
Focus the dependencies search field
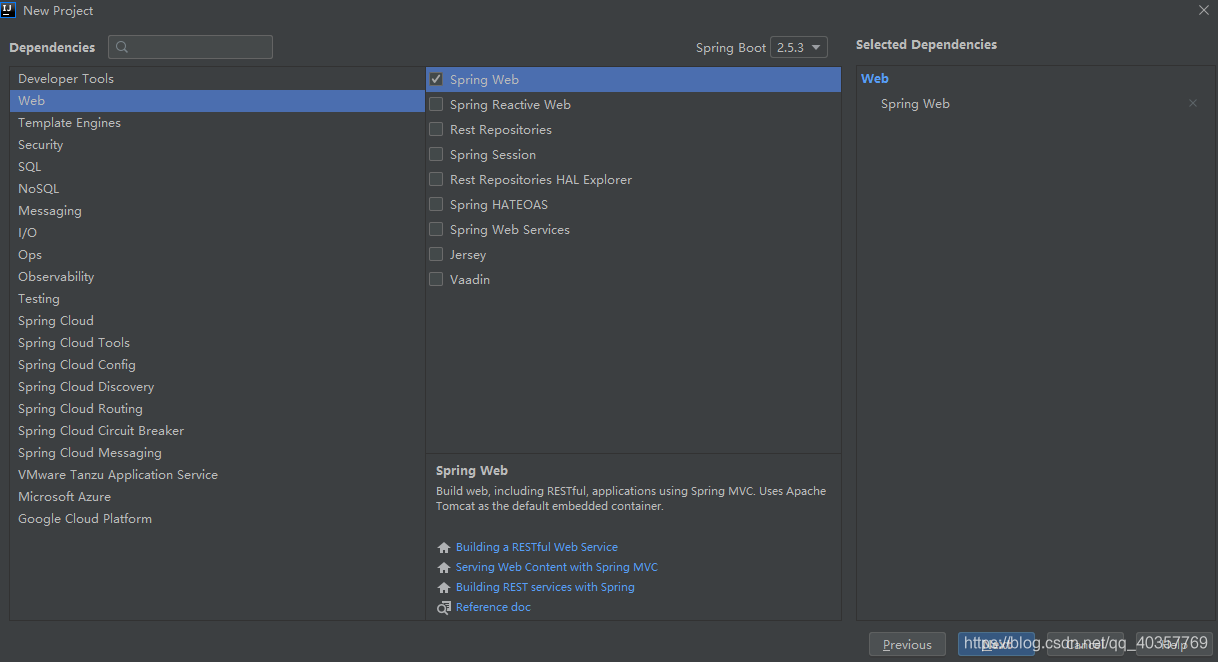point(190,47)
